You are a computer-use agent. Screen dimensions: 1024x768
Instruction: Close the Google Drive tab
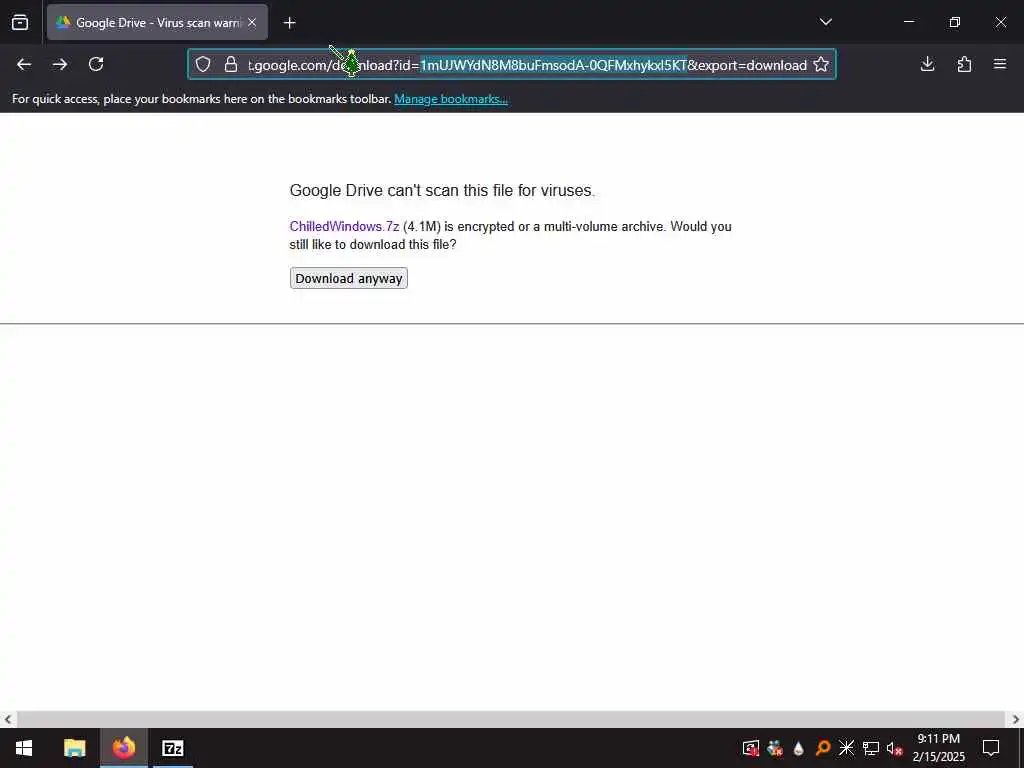[x=252, y=22]
